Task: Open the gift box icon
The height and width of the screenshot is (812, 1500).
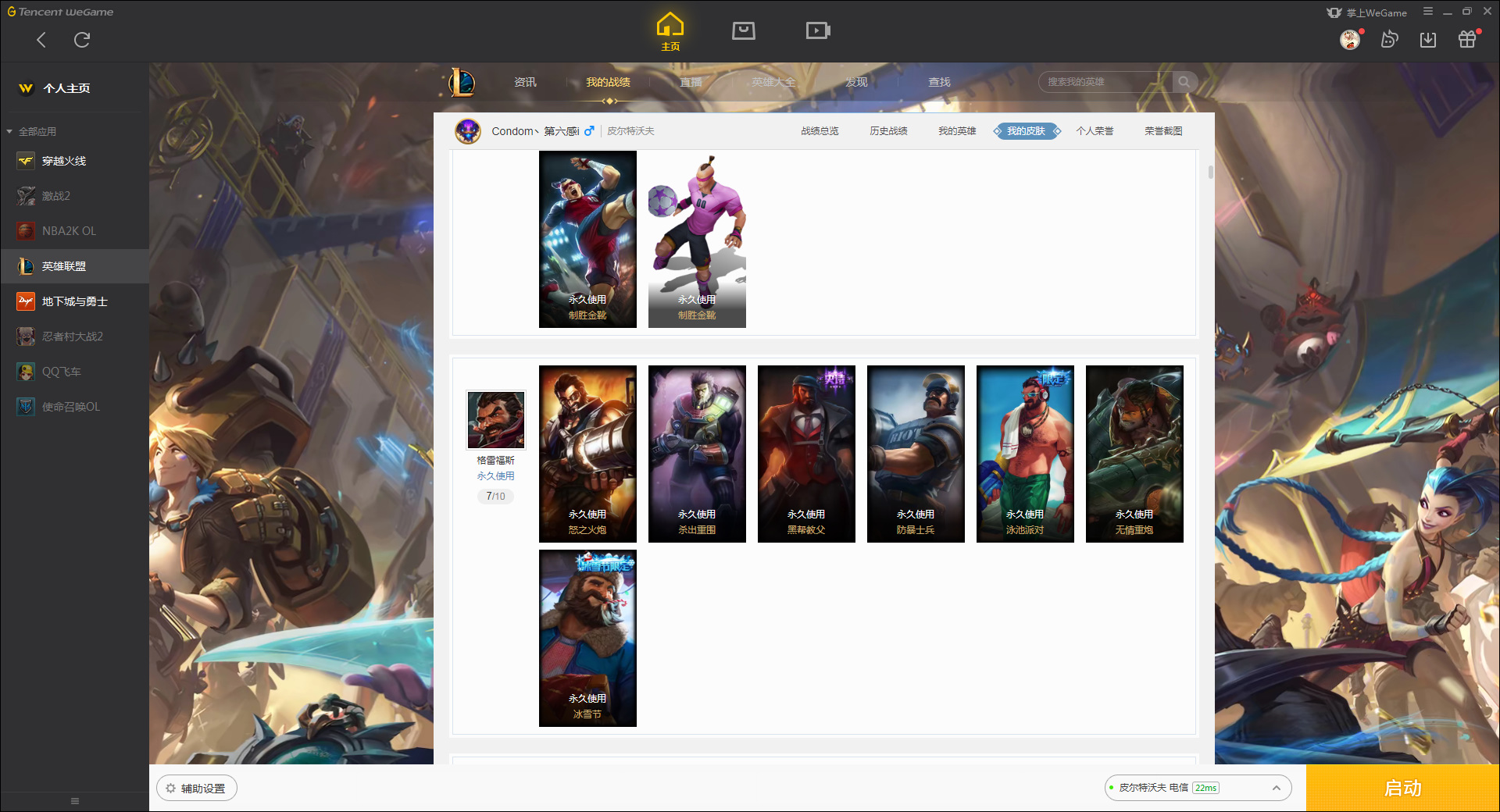Action: 1467,39
